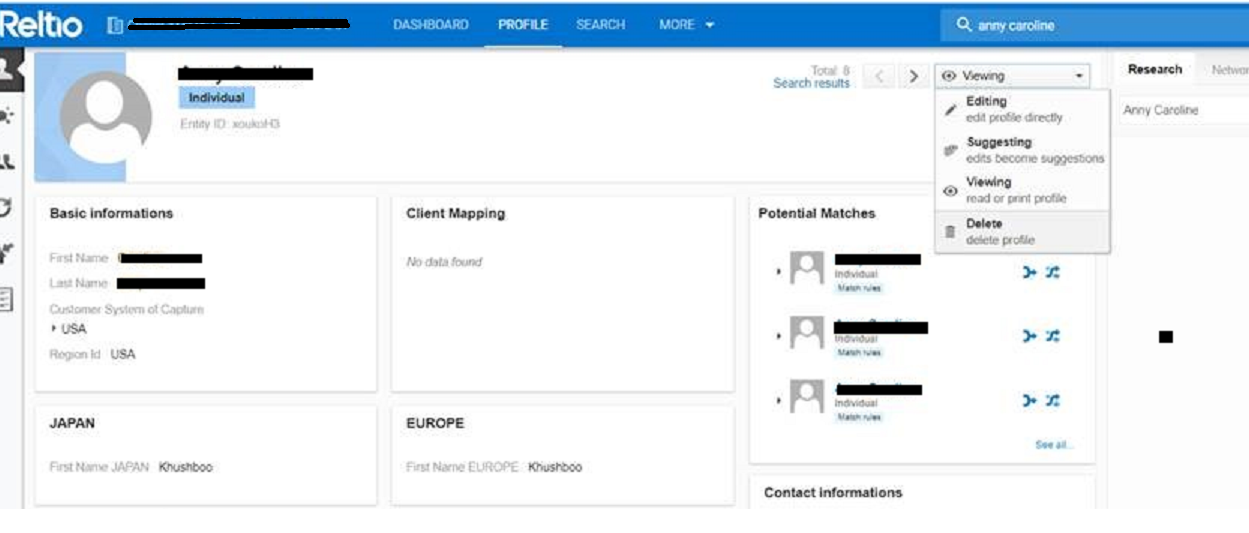This screenshot has height=533, width=1249.
Task: Click the No data found text
Action: [x=444, y=262]
